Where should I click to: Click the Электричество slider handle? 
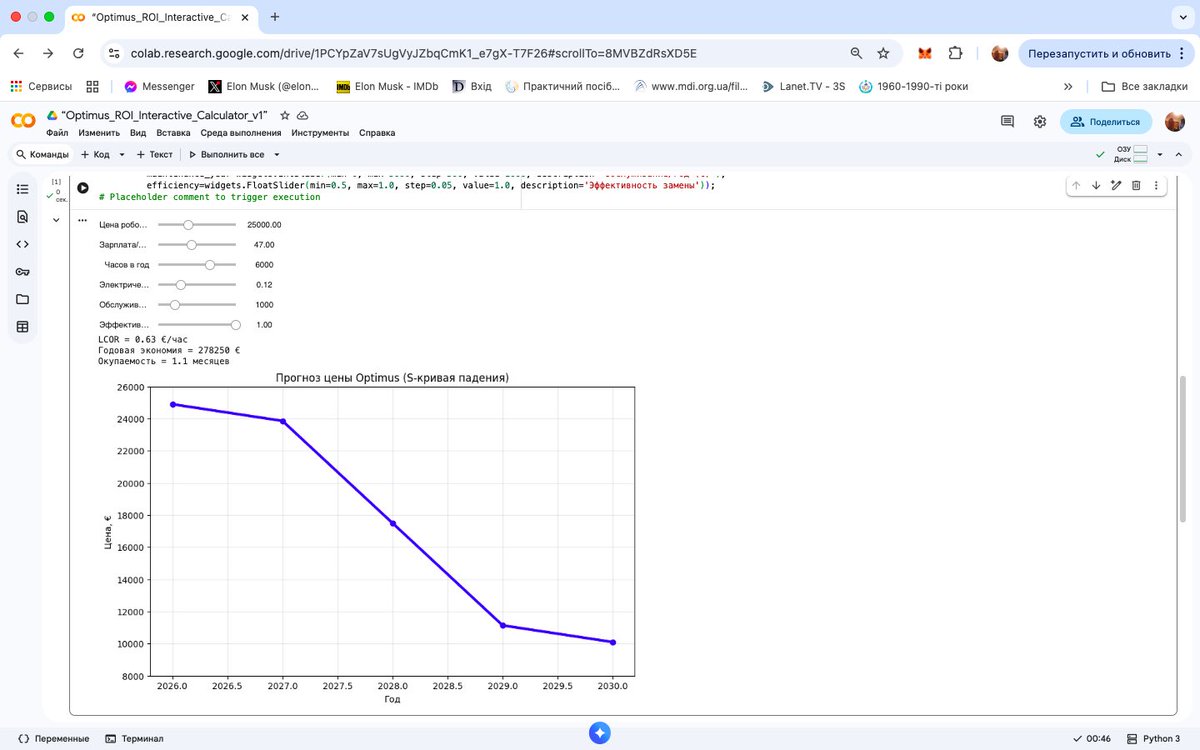(x=181, y=285)
